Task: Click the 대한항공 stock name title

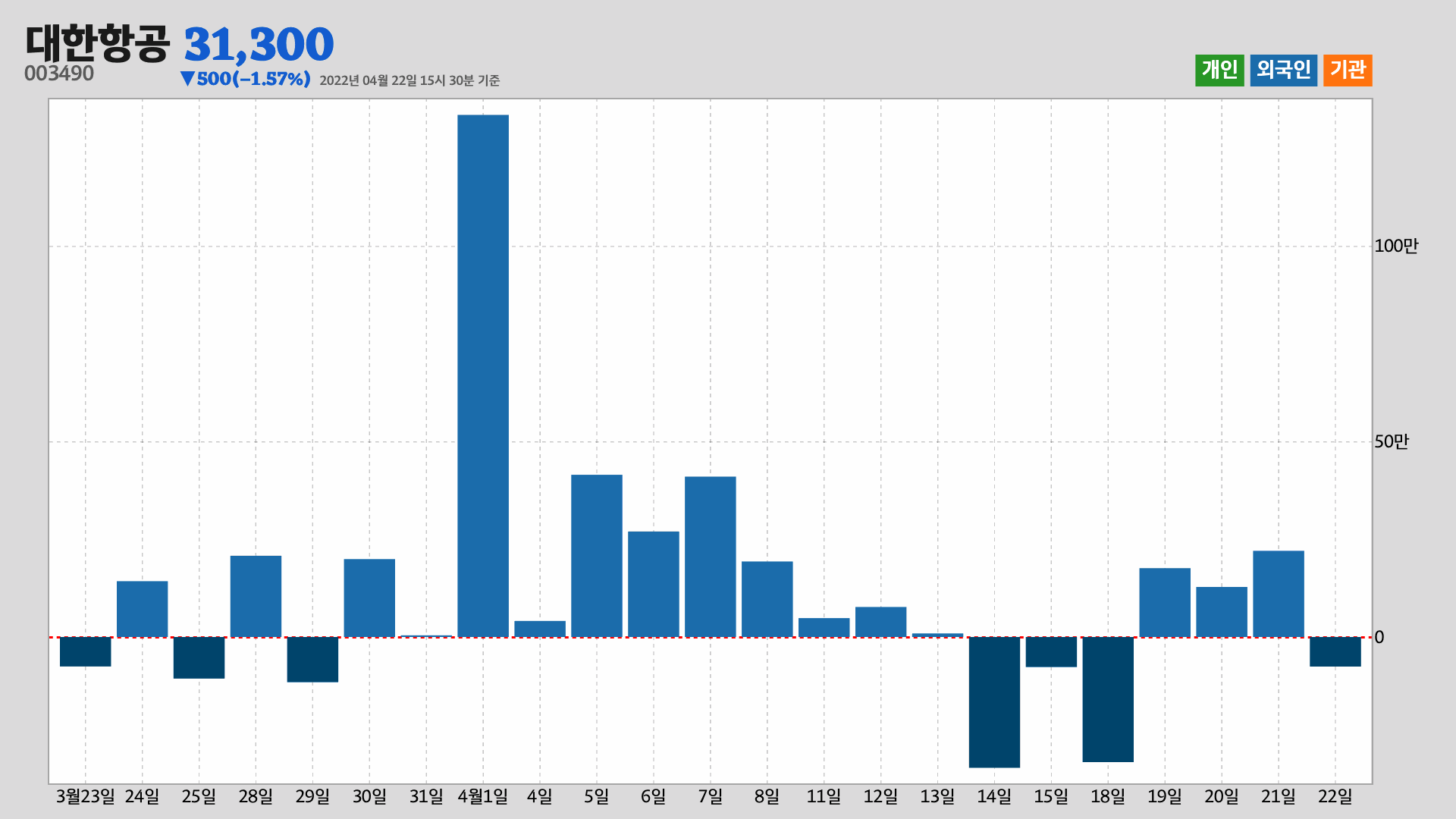Action: [98, 43]
